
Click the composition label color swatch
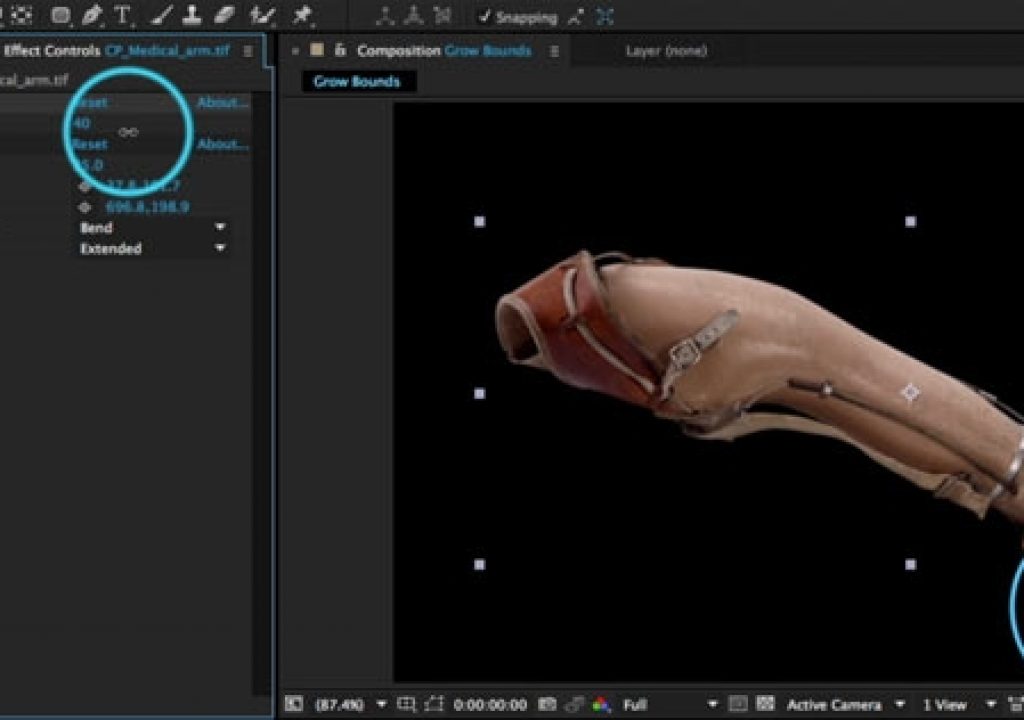317,50
